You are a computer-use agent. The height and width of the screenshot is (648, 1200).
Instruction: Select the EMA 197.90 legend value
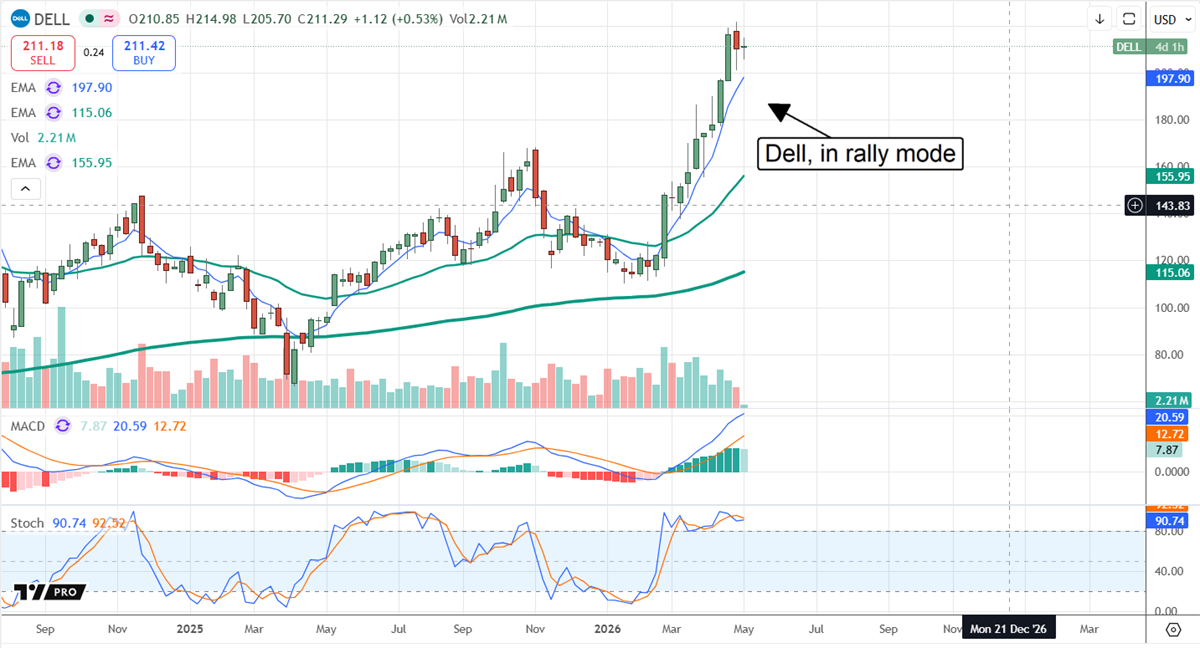[91, 88]
